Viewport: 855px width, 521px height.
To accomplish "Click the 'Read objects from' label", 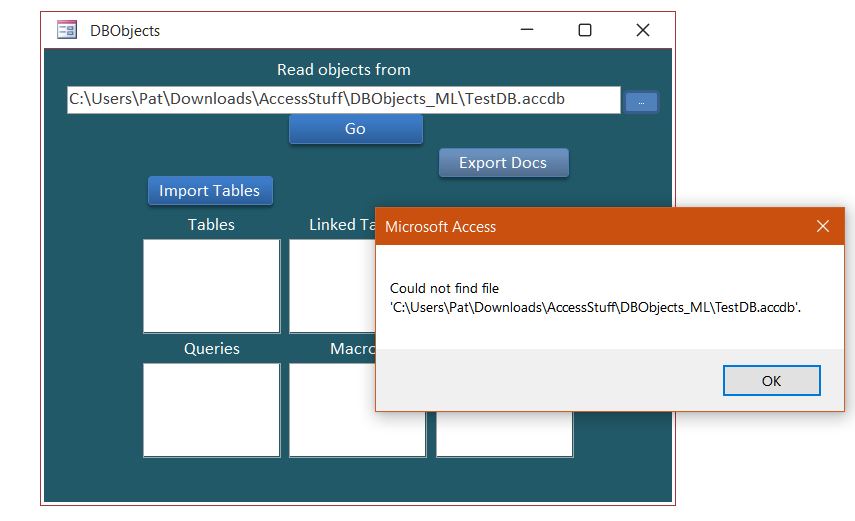I will click(344, 70).
